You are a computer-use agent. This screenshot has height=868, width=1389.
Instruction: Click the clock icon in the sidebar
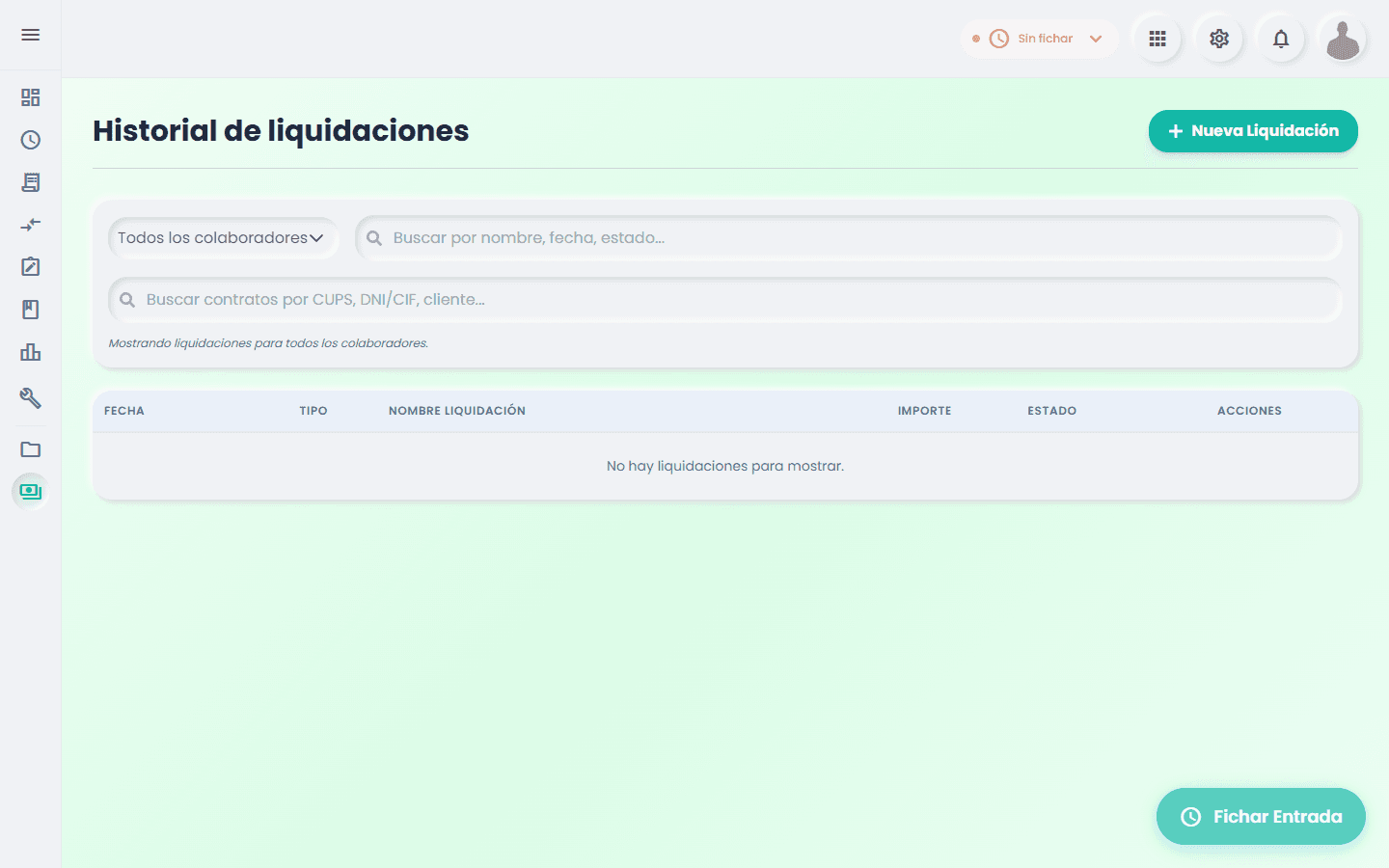coord(31,140)
